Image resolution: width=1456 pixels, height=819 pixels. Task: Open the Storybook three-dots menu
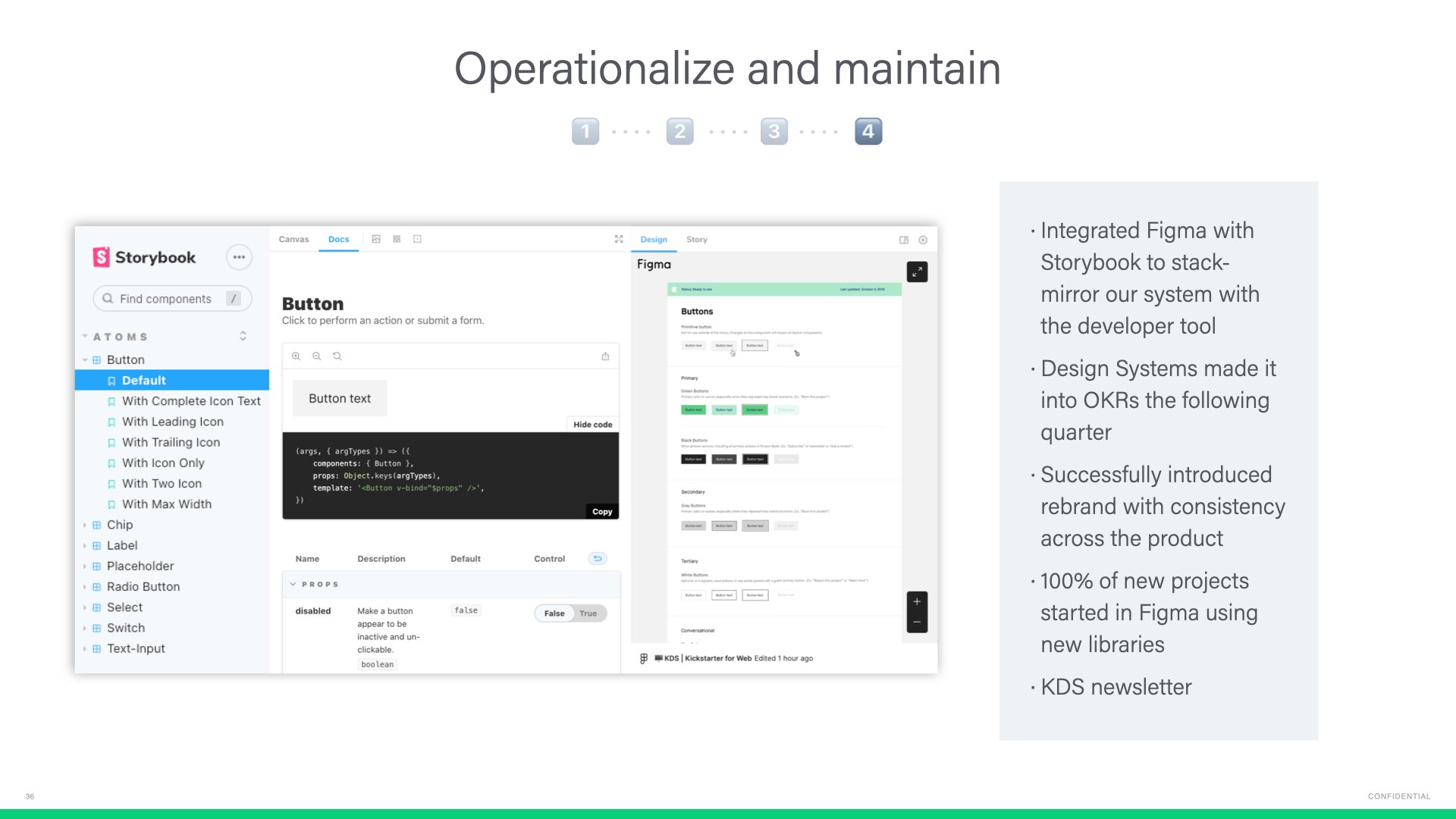[x=239, y=257]
